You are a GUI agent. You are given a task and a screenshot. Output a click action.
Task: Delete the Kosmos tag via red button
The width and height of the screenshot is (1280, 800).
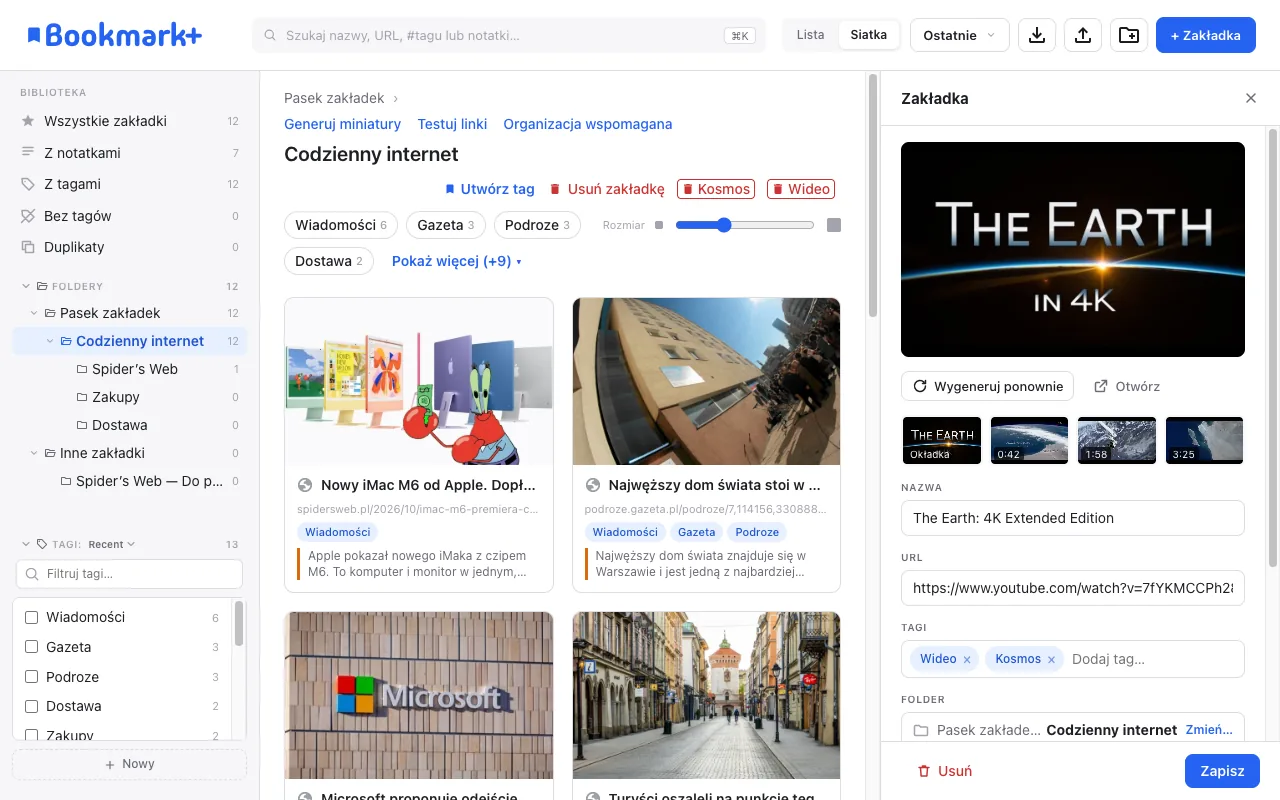pyautogui.click(x=715, y=189)
